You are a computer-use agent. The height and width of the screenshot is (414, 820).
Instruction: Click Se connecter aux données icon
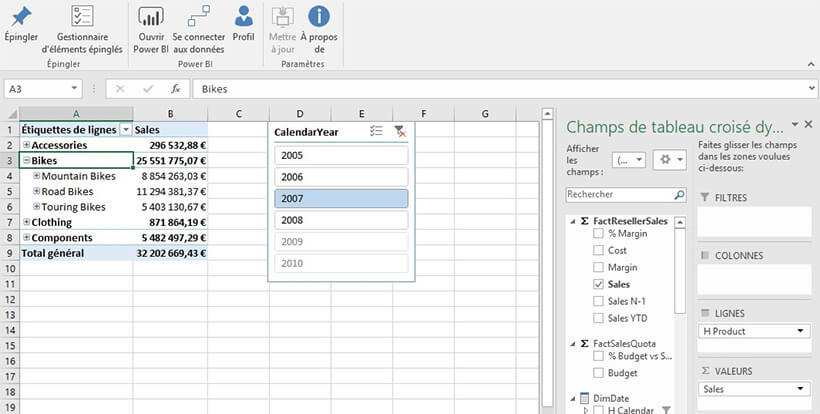coord(198,17)
